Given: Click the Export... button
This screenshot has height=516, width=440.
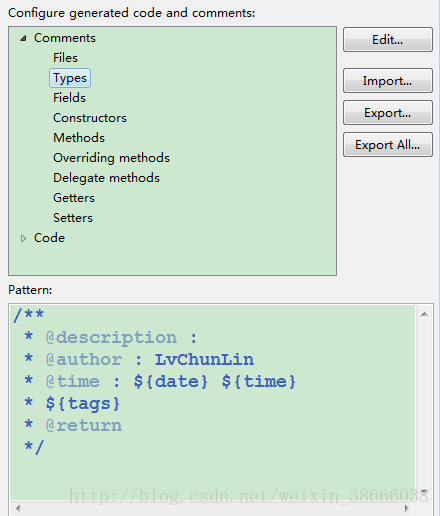Looking at the screenshot, I should coord(388,113).
